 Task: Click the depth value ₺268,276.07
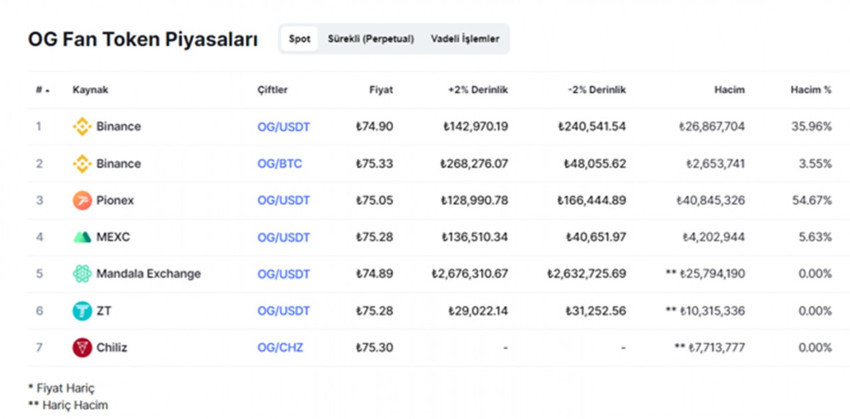(x=474, y=164)
